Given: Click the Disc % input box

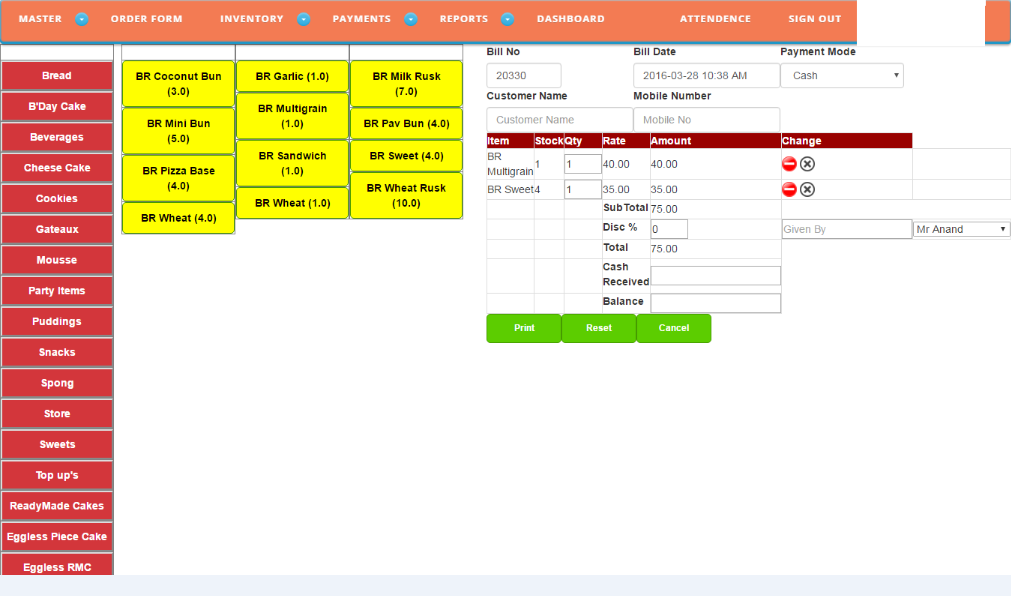Looking at the screenshot, I should [668, 229].
